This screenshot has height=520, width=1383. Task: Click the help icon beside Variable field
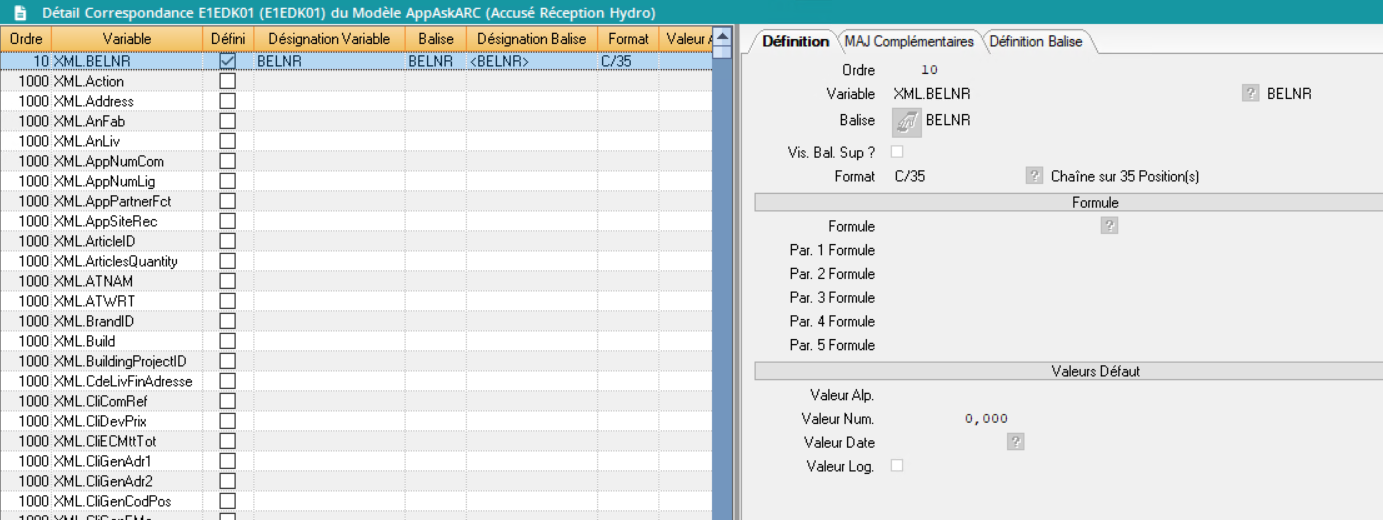coord(1250,93)
